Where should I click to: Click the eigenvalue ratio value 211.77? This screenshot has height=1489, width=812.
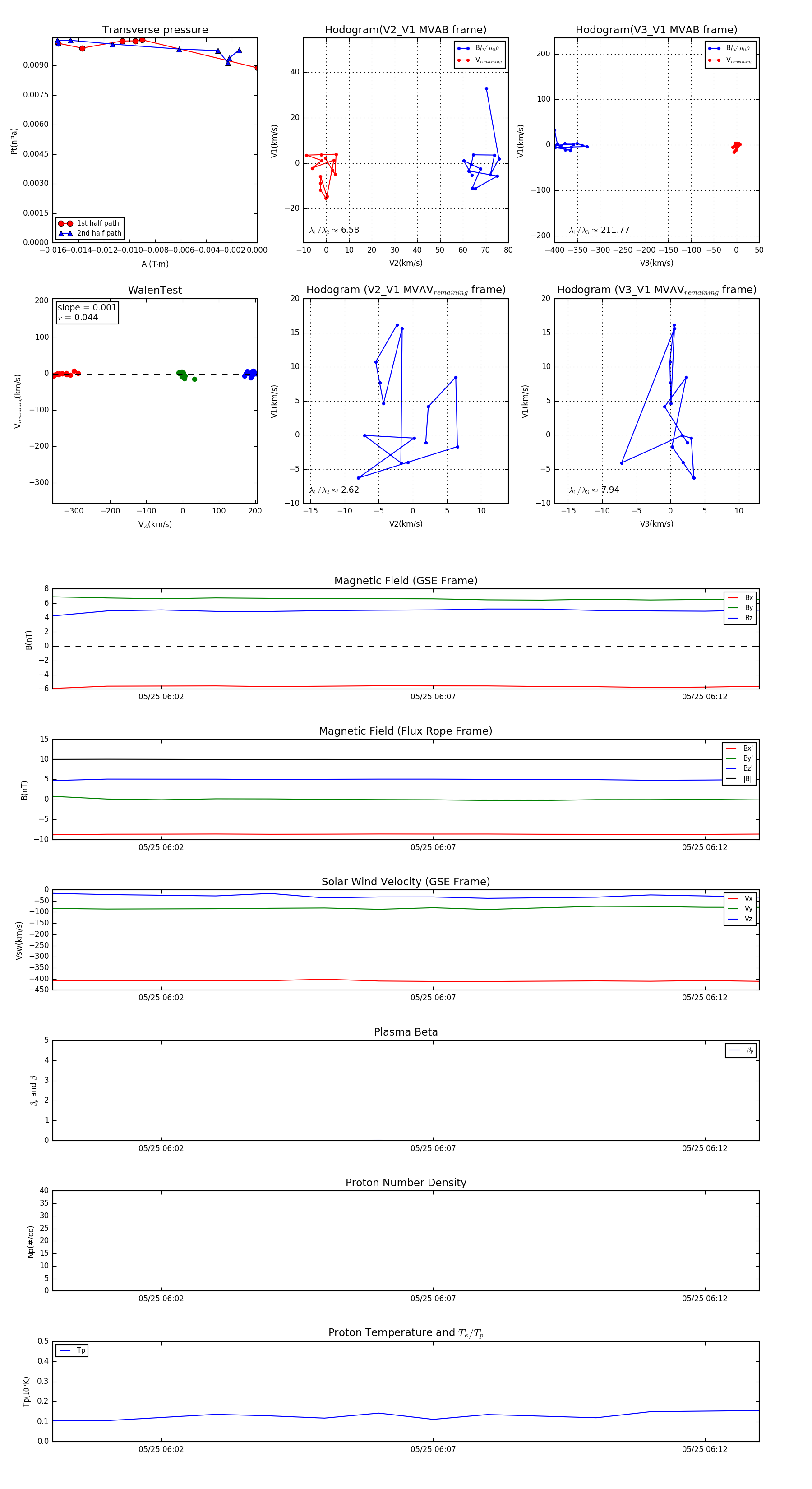pos(615,230)
